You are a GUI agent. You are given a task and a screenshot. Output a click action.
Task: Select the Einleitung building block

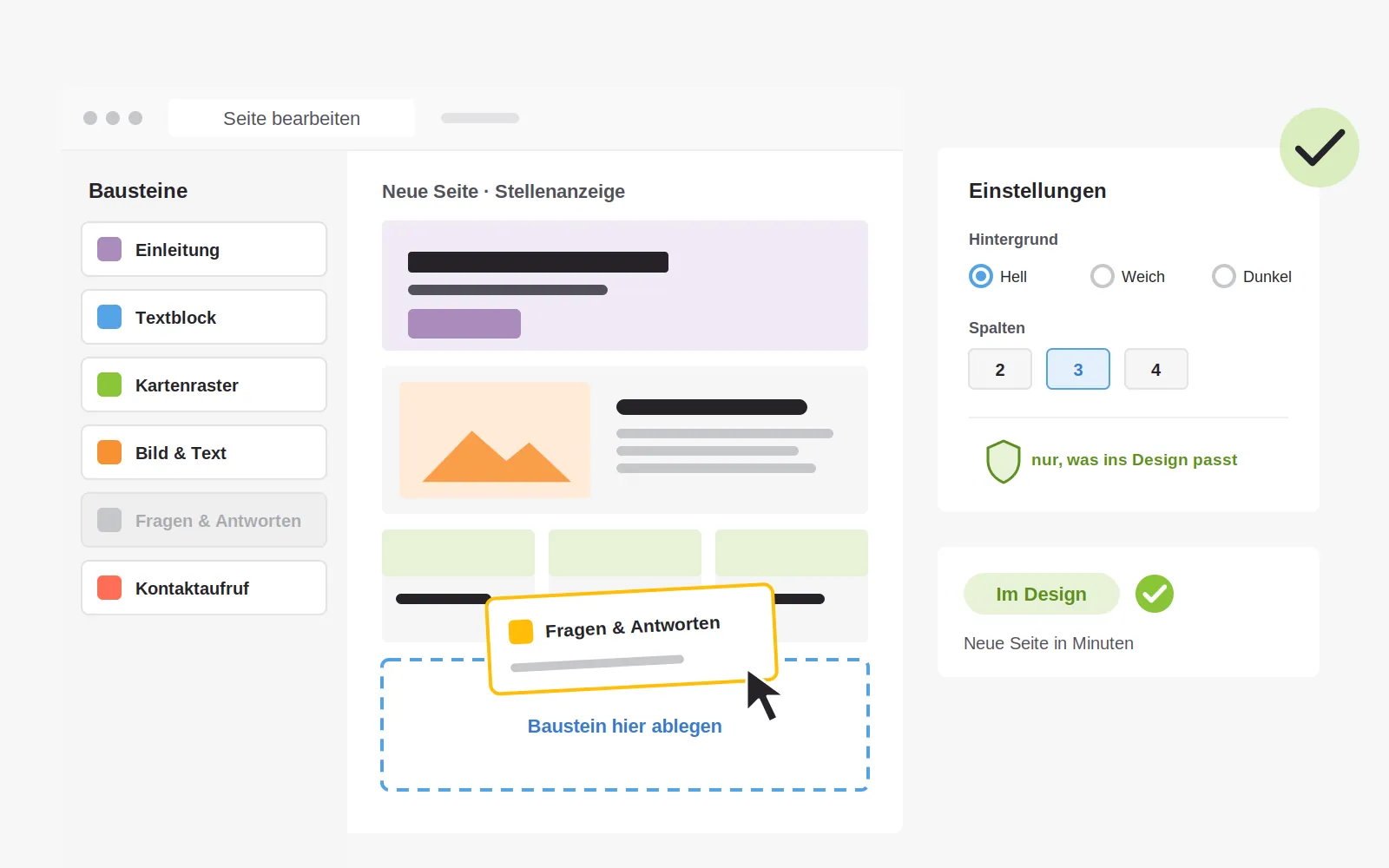(x=204, y=249)
